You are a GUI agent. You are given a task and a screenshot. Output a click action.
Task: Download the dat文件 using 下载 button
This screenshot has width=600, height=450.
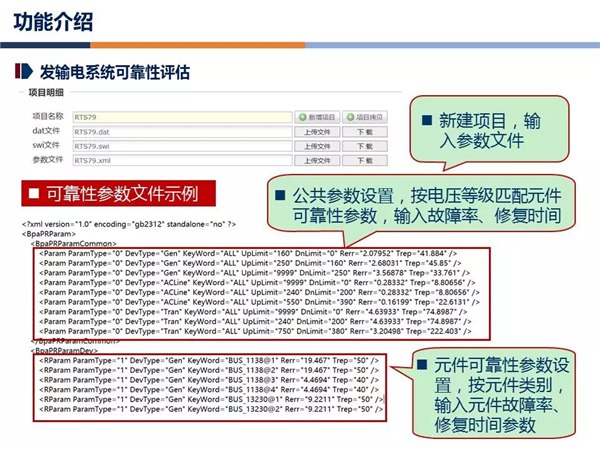tap(364, 131)
